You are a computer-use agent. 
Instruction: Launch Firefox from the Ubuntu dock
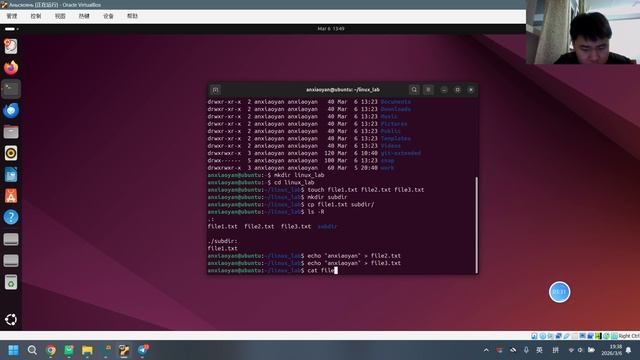tap(11, 68)
